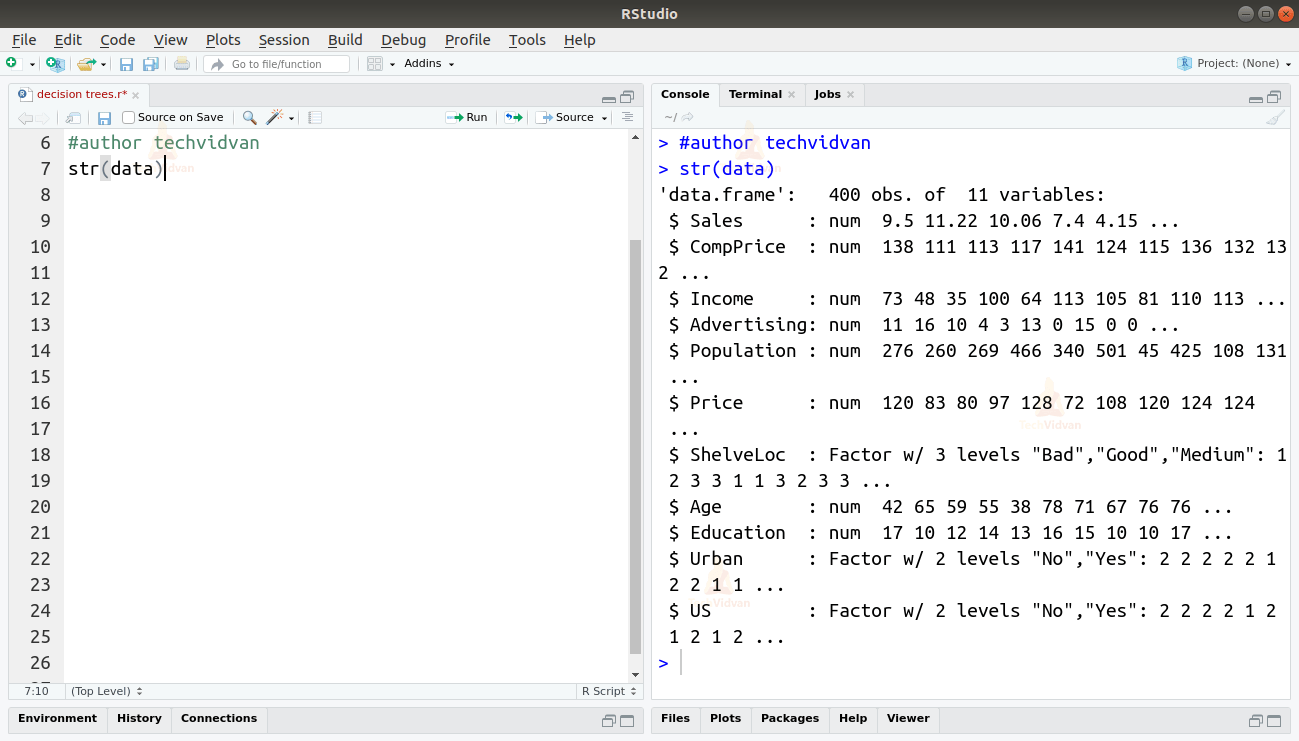Screen dimensions: 1299x741
Task: Save all open documents
Action: (x=151, y=63)
